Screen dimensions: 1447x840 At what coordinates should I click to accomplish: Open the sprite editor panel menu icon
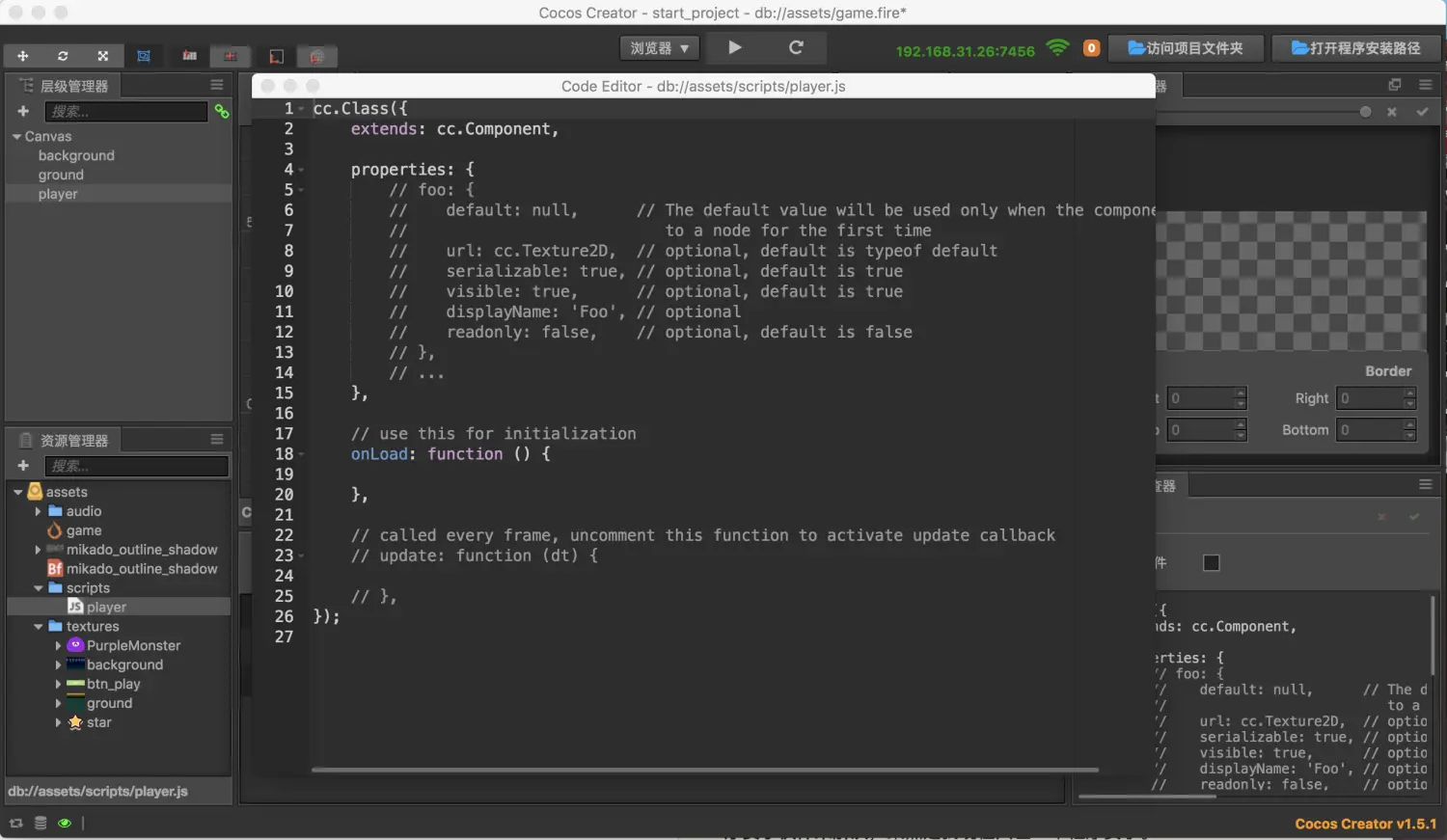(1425, 85)
